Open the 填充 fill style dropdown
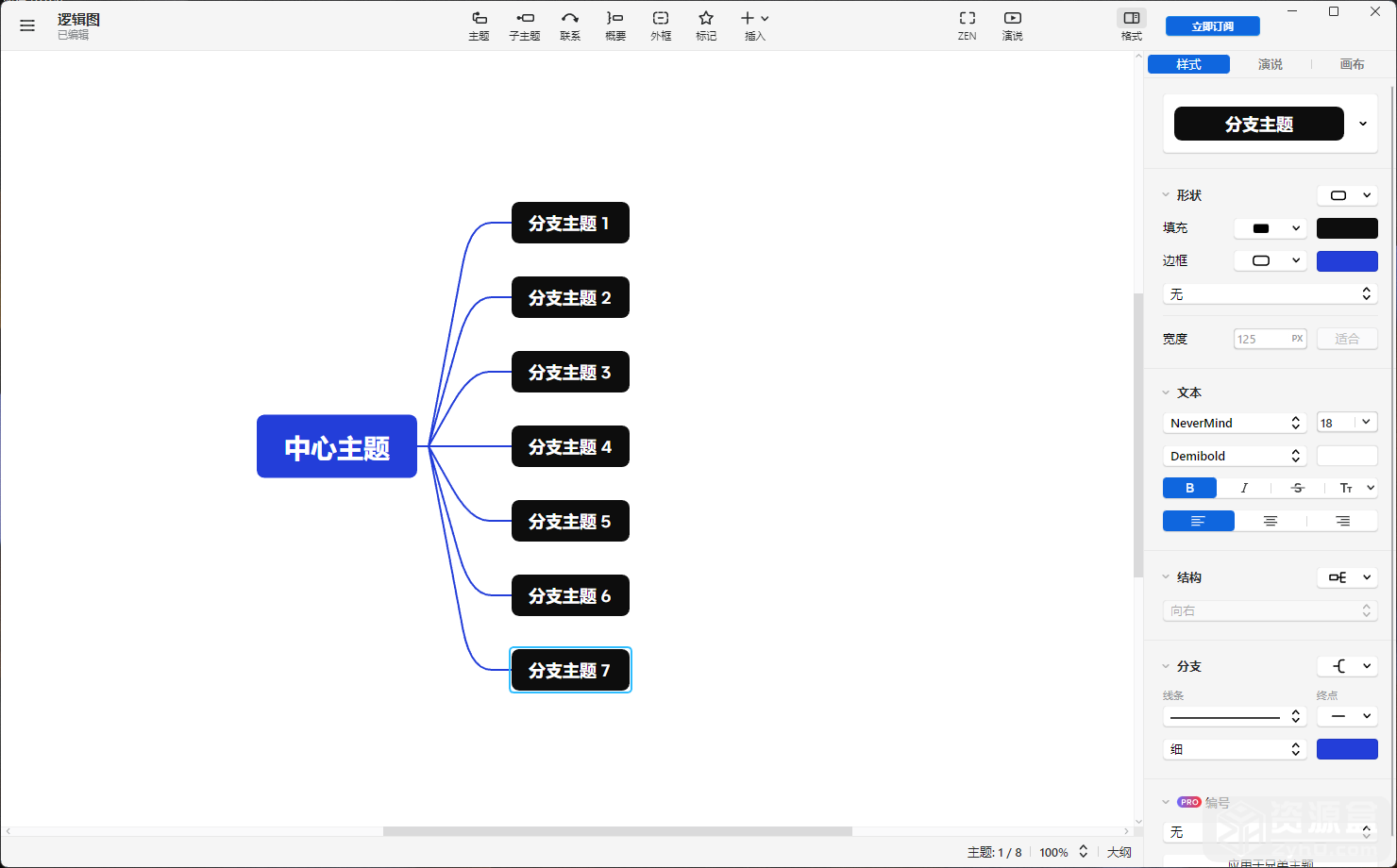 (x=1271, y=228)
